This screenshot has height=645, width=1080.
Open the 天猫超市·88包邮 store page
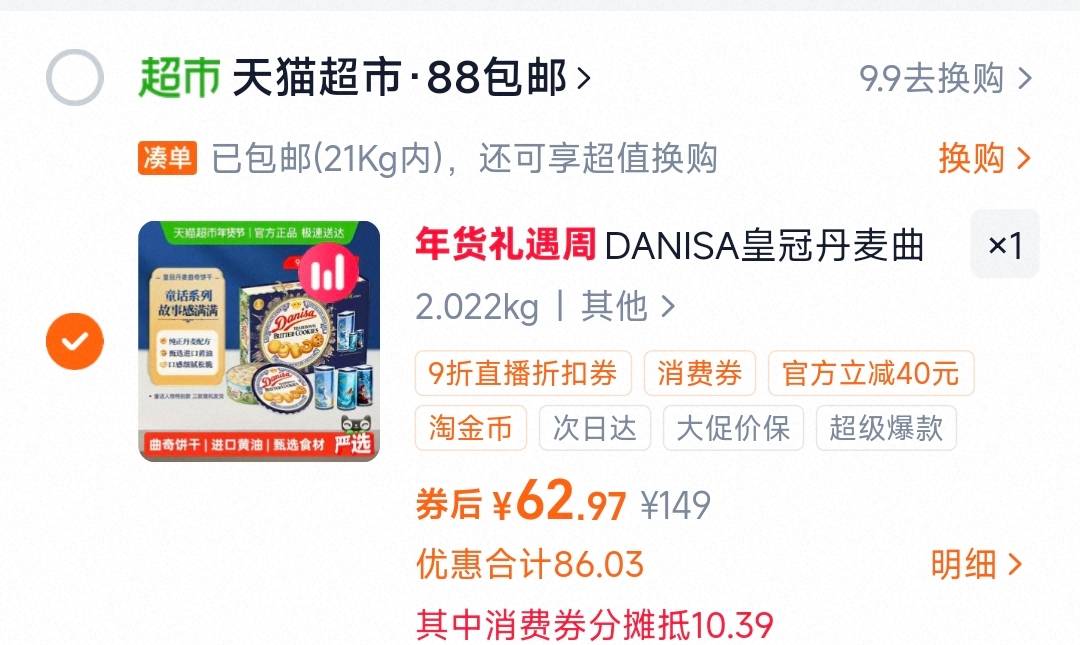(412, 77)
